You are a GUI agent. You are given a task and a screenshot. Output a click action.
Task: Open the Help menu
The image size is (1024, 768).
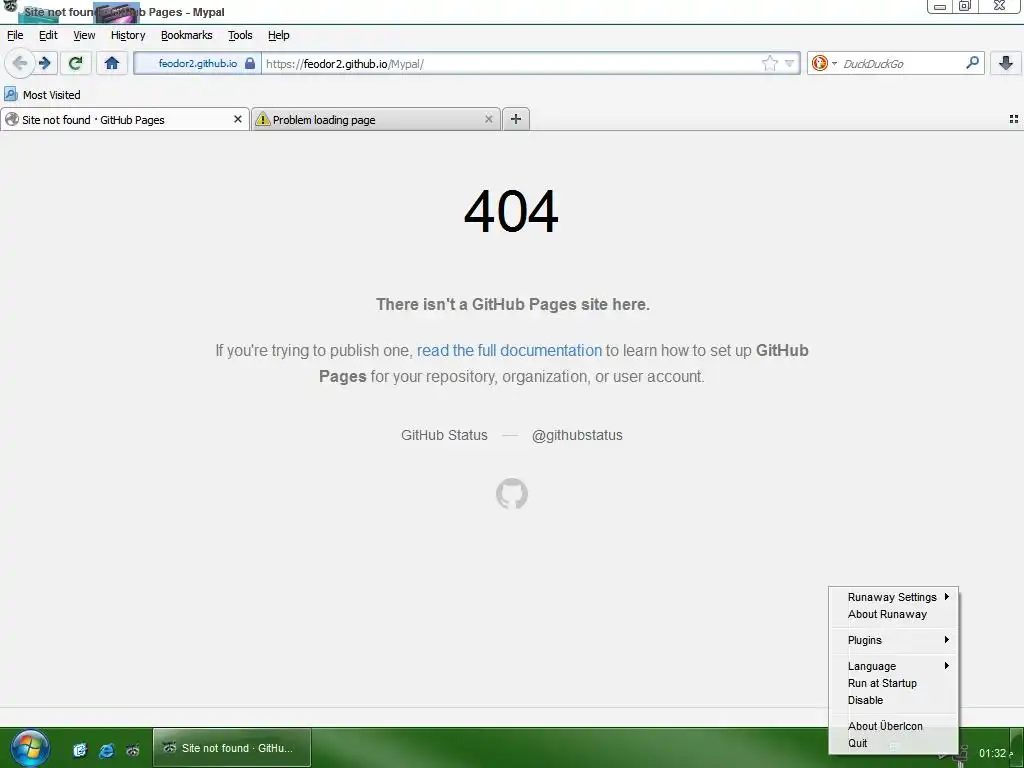(279, 35)
